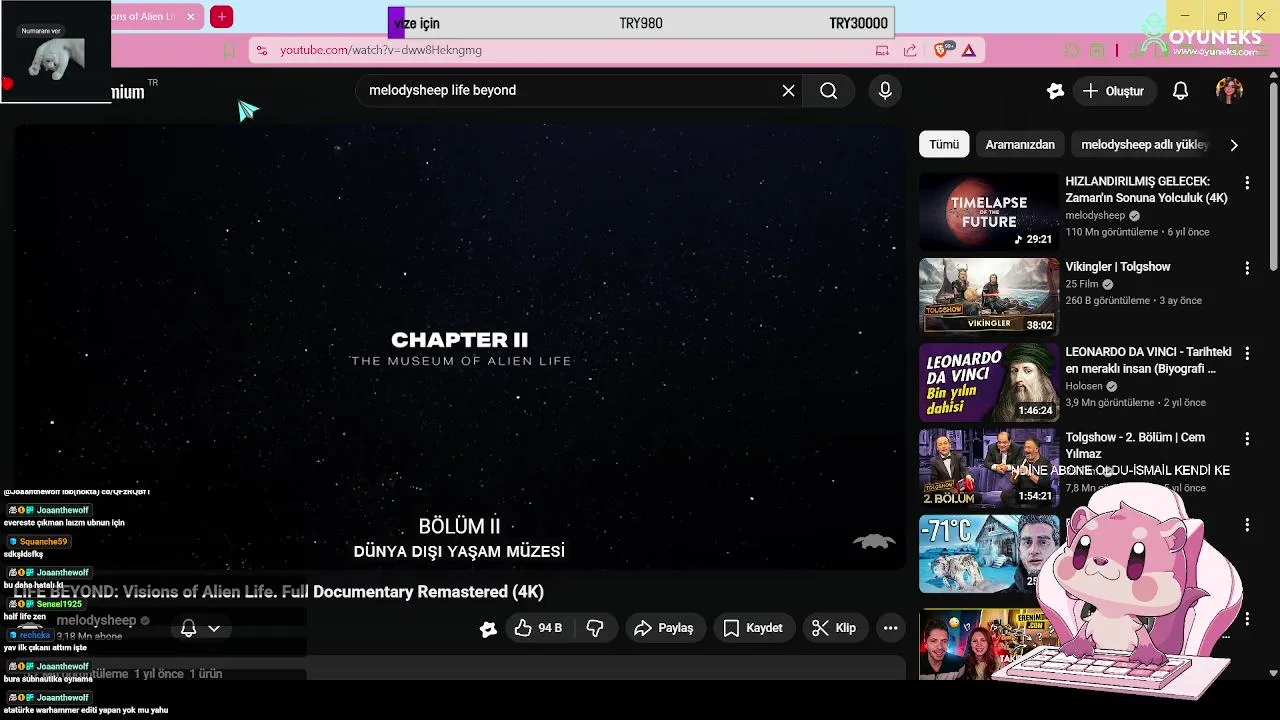Click the share page icon in address bar
Screen dimensions: 1280x720
pyautogui.click(x=910, y=50)
